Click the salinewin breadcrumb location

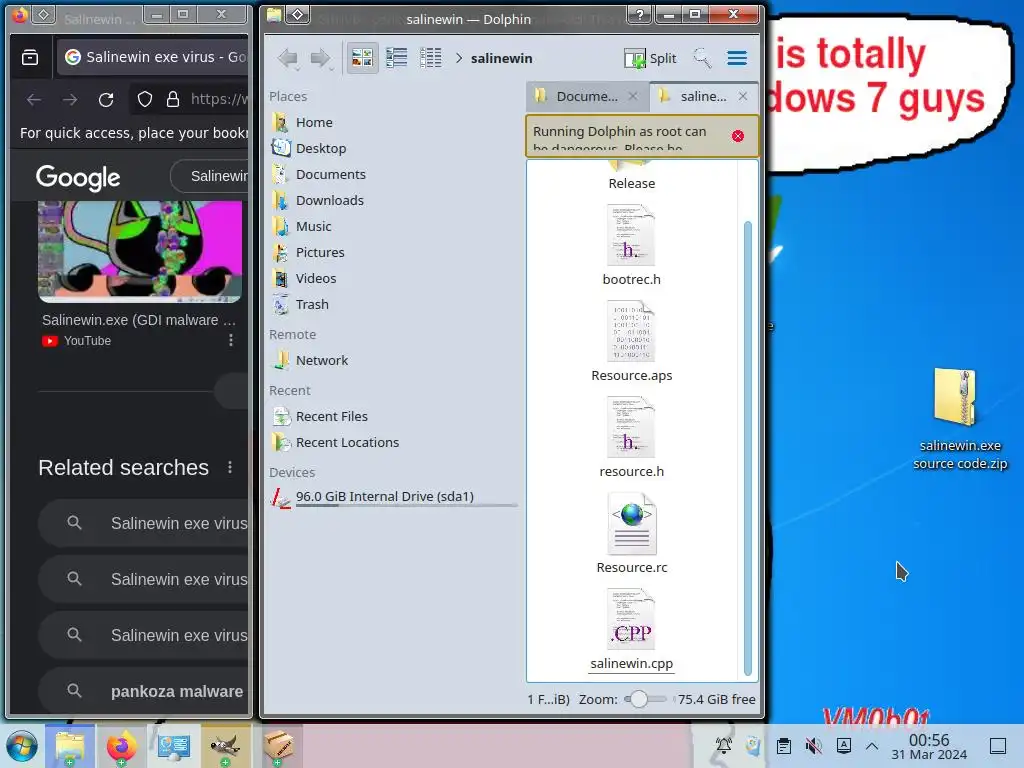point(502,58)
